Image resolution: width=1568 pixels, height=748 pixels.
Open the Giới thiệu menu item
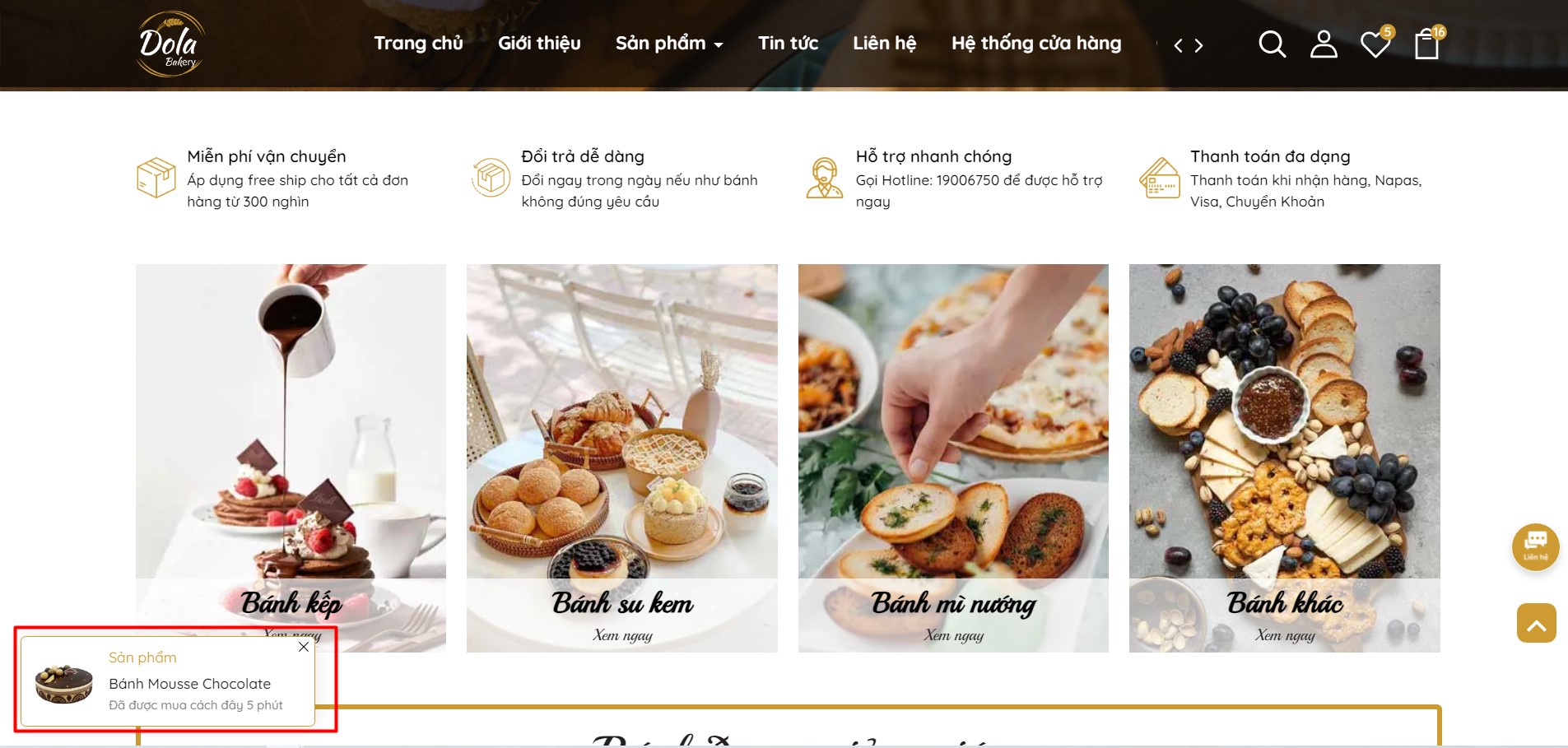pos(539,44)
